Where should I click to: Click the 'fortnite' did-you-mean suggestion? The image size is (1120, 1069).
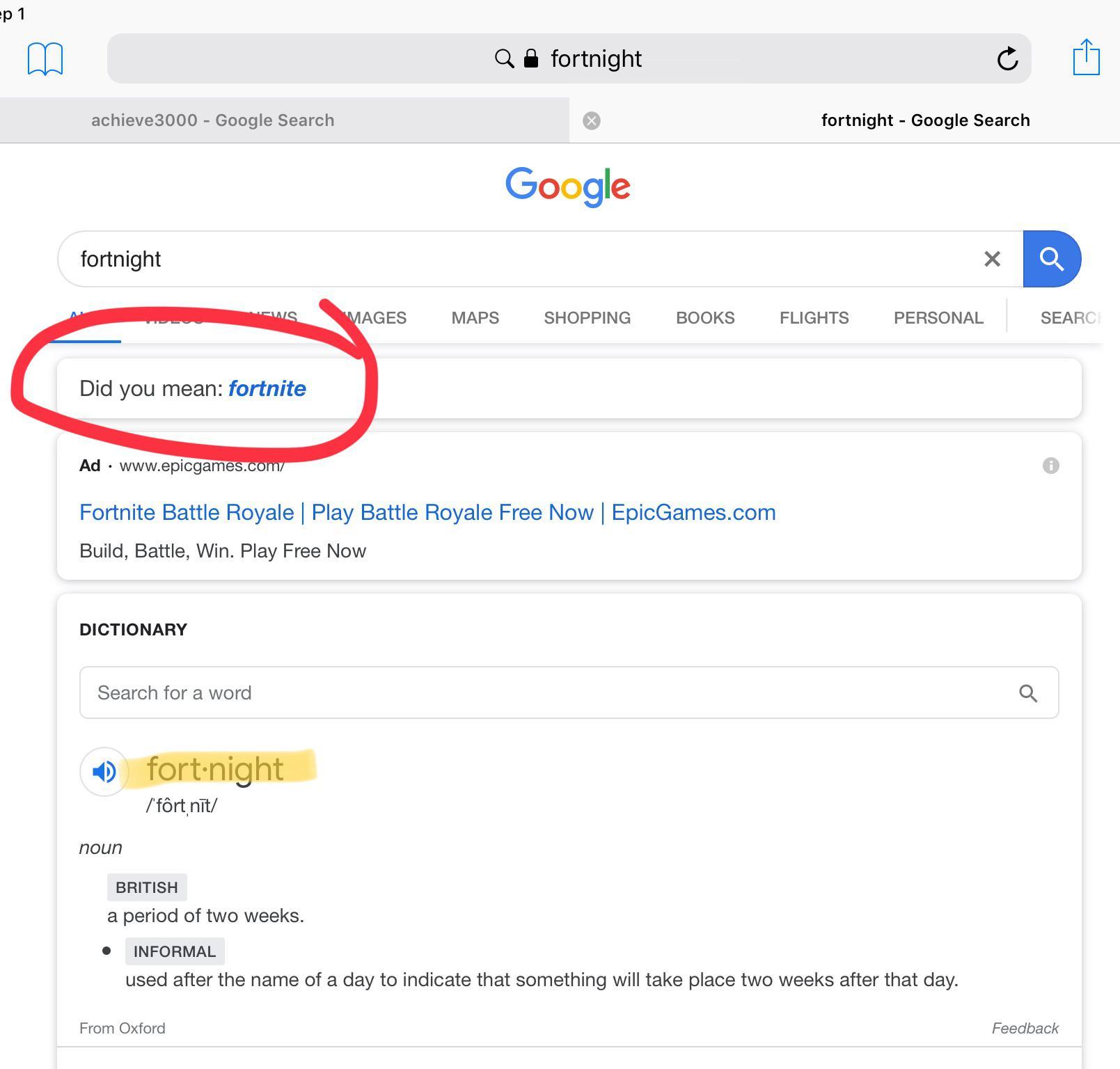(x=267, y=388)
